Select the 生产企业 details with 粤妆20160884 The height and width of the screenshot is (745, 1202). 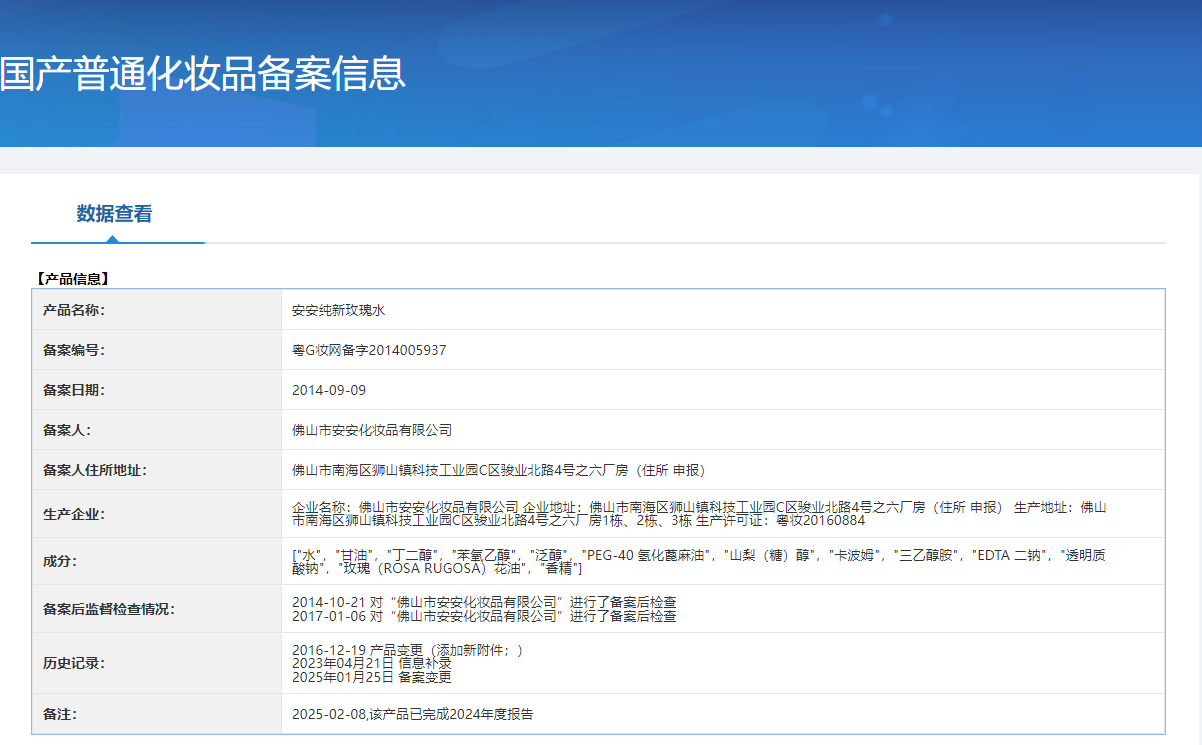pyautogui.click(x=699, y=514)
